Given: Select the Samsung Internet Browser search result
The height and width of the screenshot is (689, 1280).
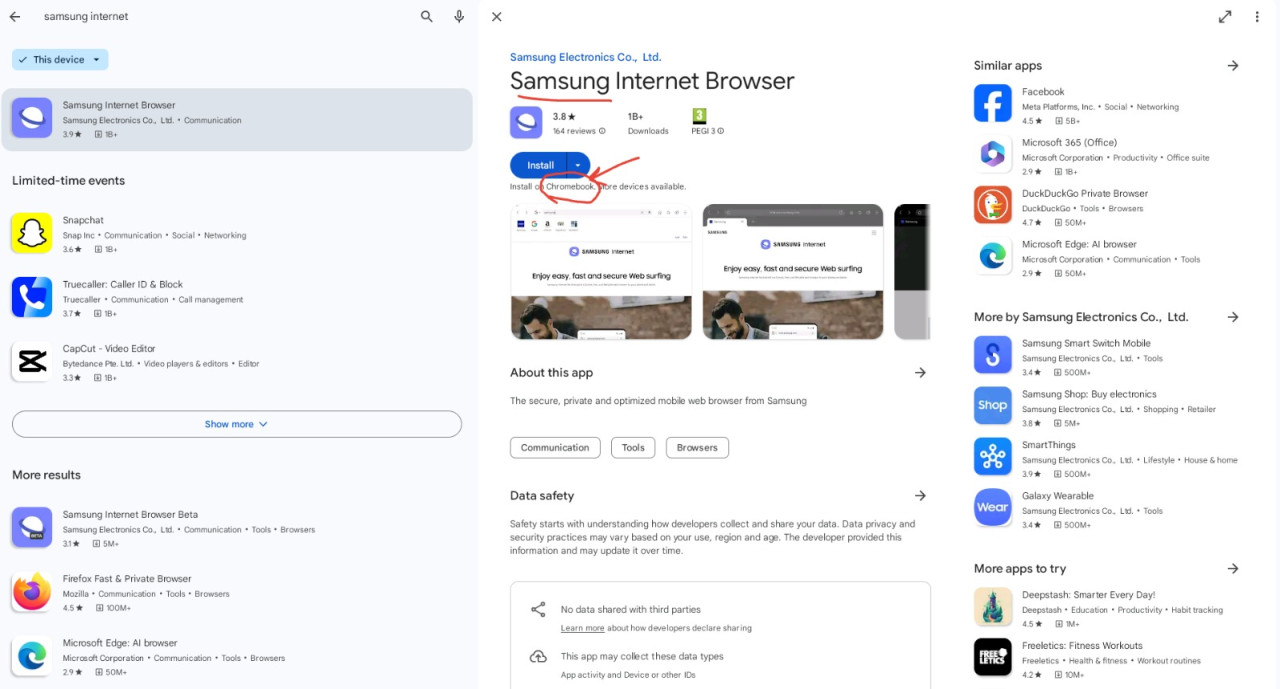Looking at the screenshot, I should (x=237, y=119).
